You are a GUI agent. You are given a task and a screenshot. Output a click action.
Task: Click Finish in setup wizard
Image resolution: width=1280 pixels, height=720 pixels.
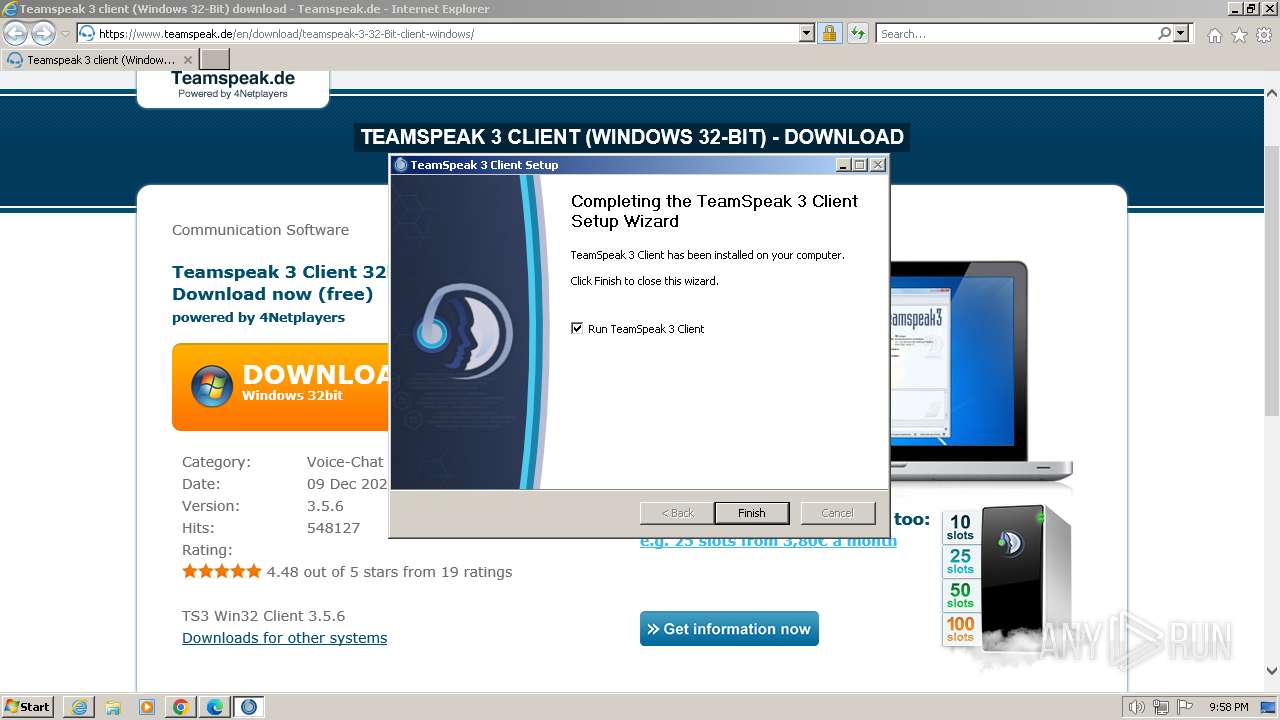751,513
